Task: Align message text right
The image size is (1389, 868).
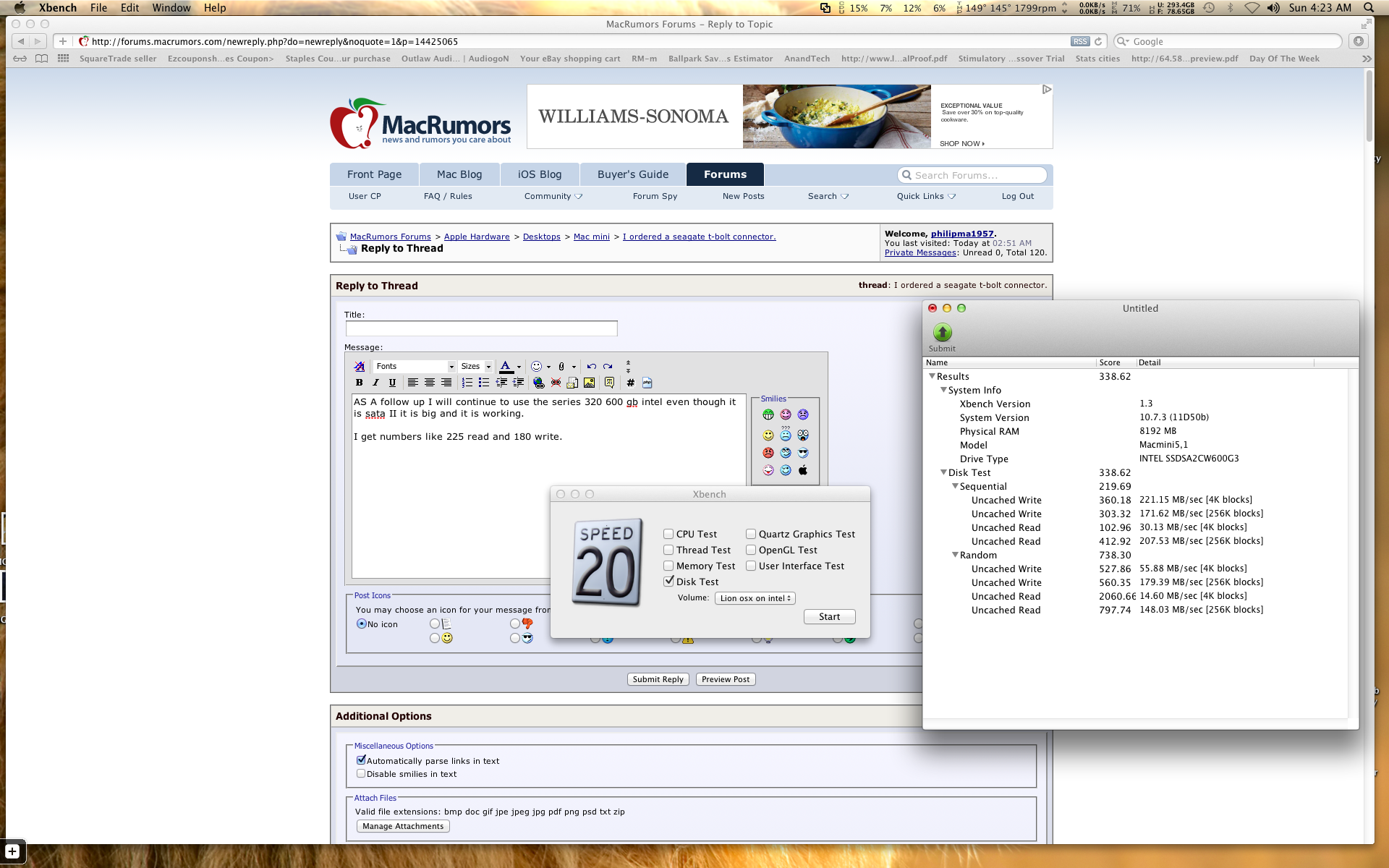Action: pos(446,383)
